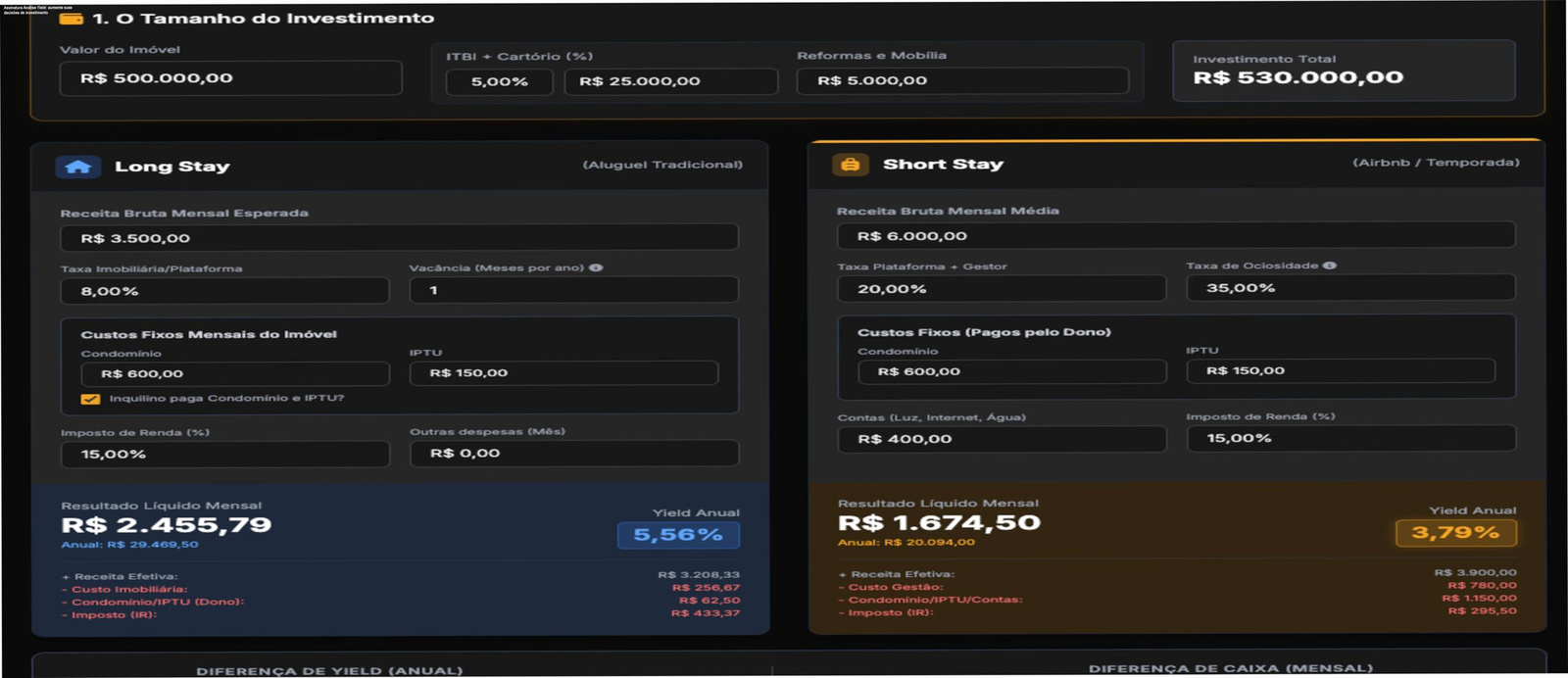Select the ITBI + Cartório percentage field
Viewport: 1568px width, 678px height.
pyautogui.click(x=500, y=82)
